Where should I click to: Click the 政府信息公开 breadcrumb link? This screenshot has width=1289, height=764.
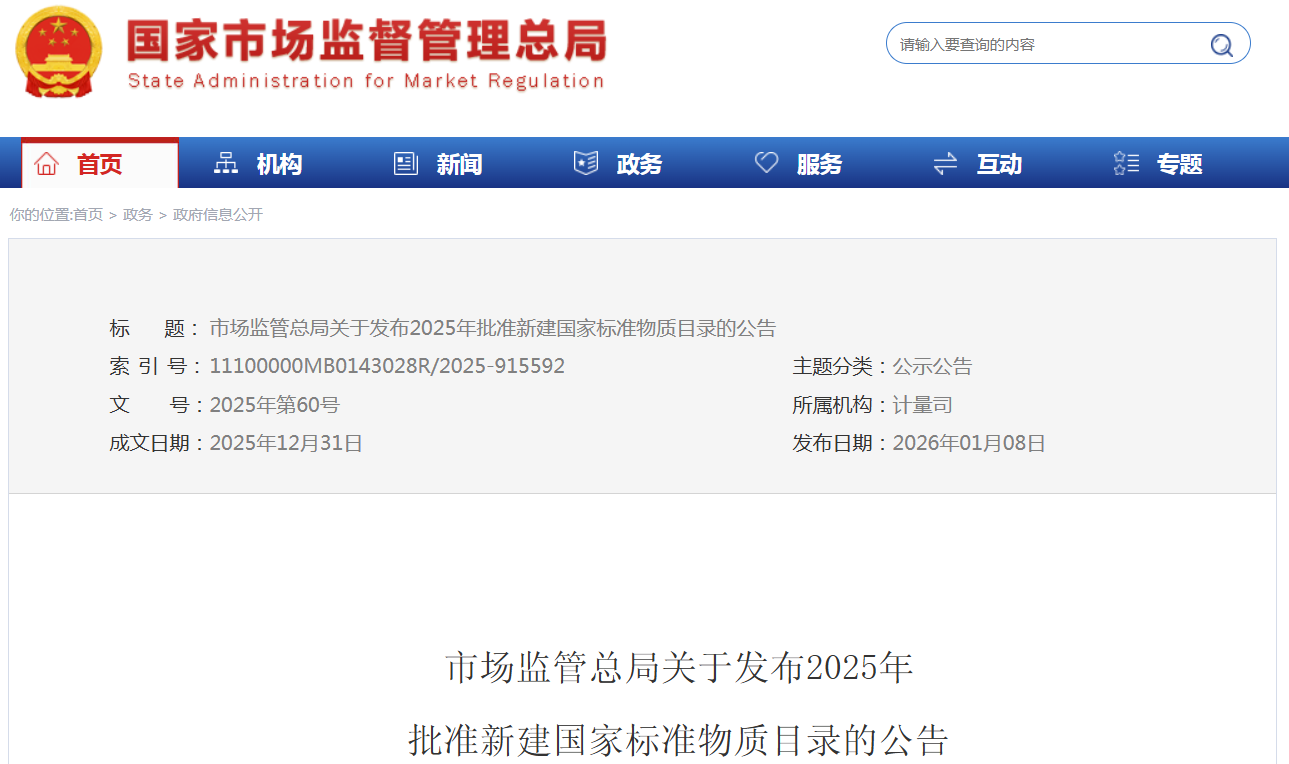[x=218, y=215]
